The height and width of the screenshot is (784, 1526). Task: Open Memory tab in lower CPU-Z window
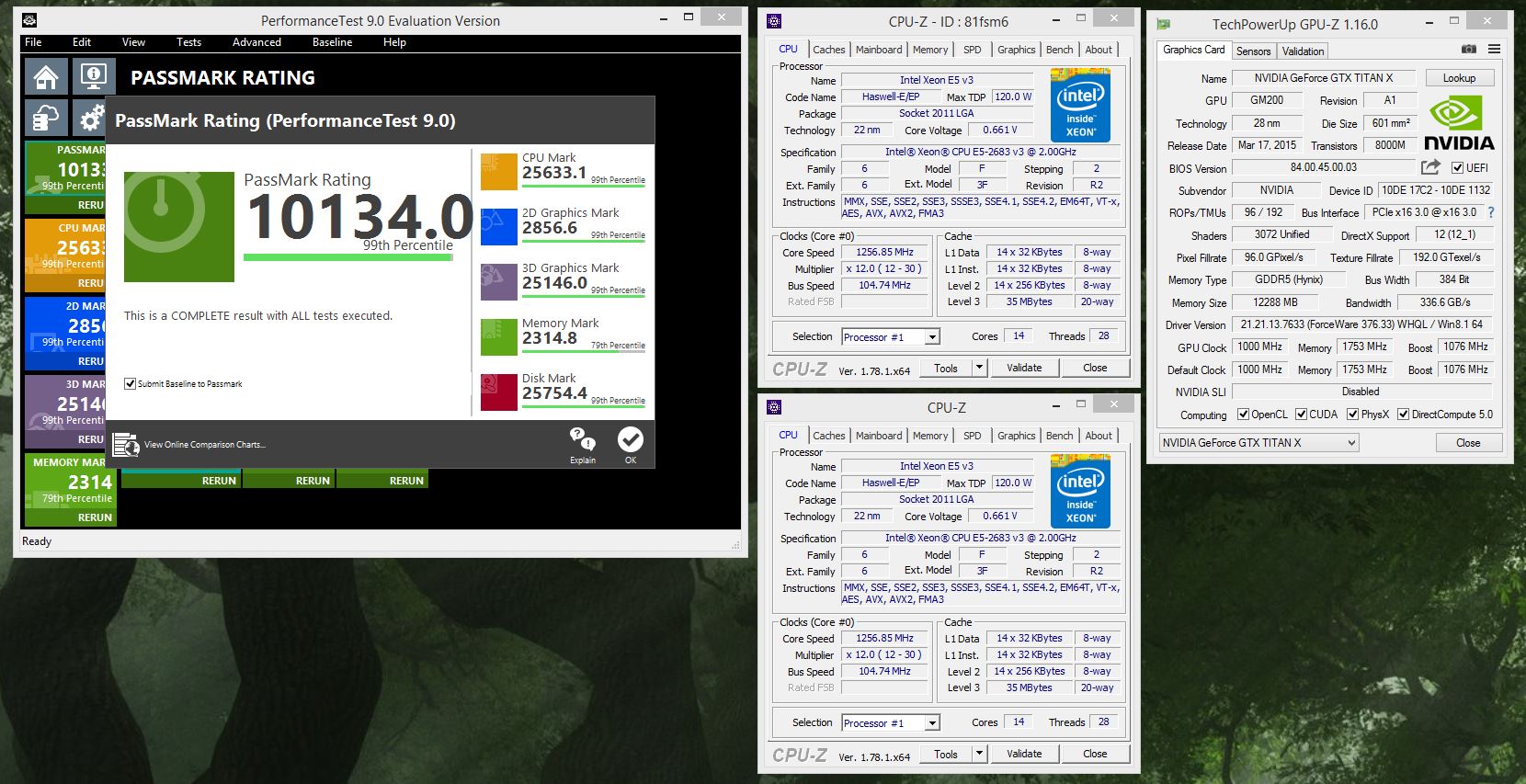[930, 436]
